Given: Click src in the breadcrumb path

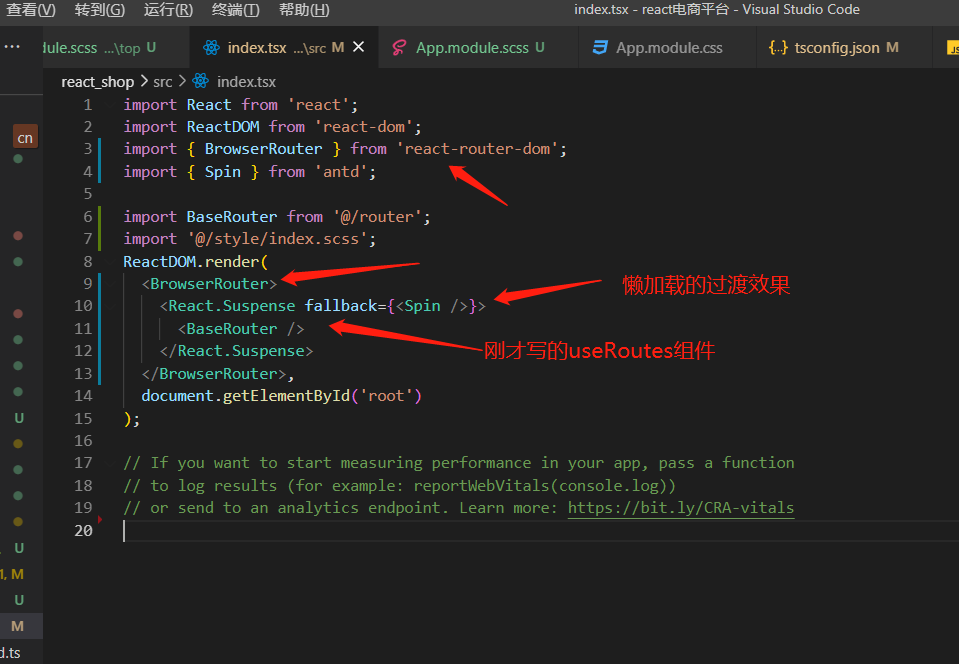Looking at the screenshot, I should [163, 82].
